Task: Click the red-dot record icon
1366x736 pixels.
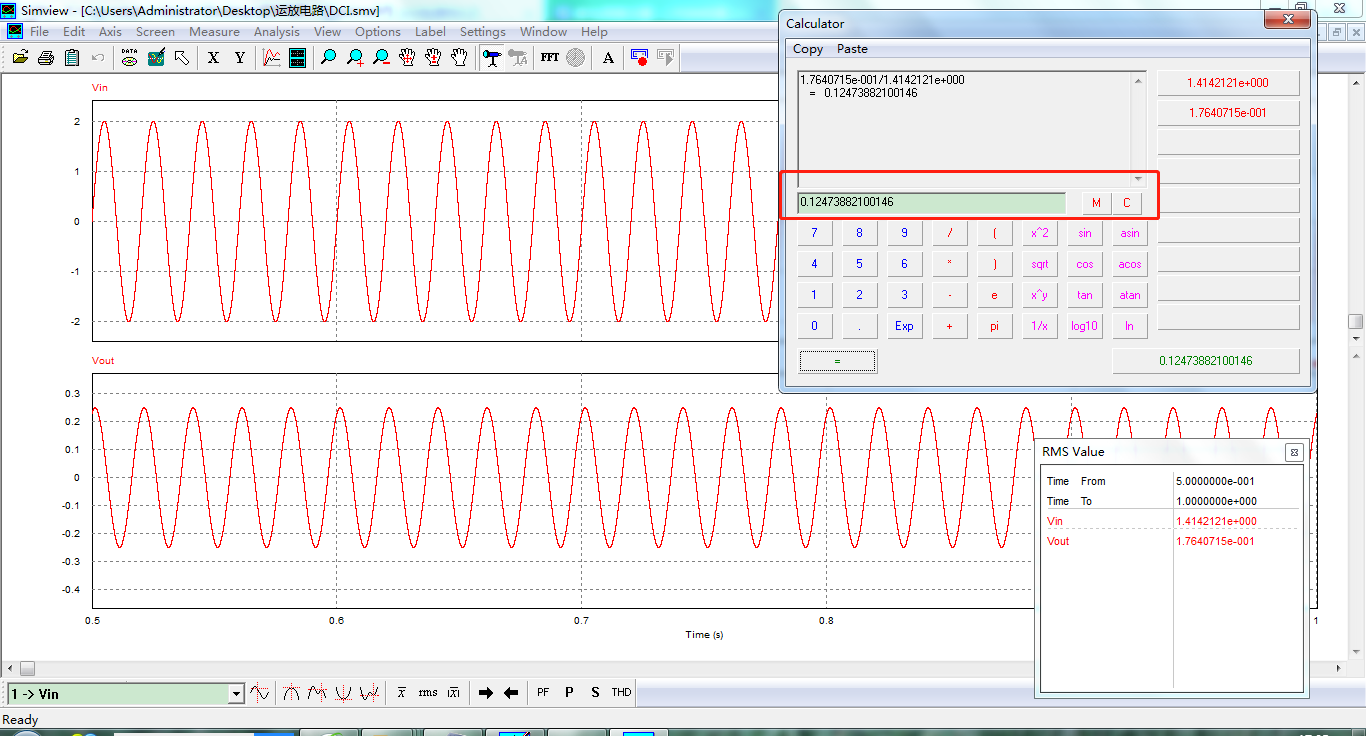Action: tap(640, 58)
